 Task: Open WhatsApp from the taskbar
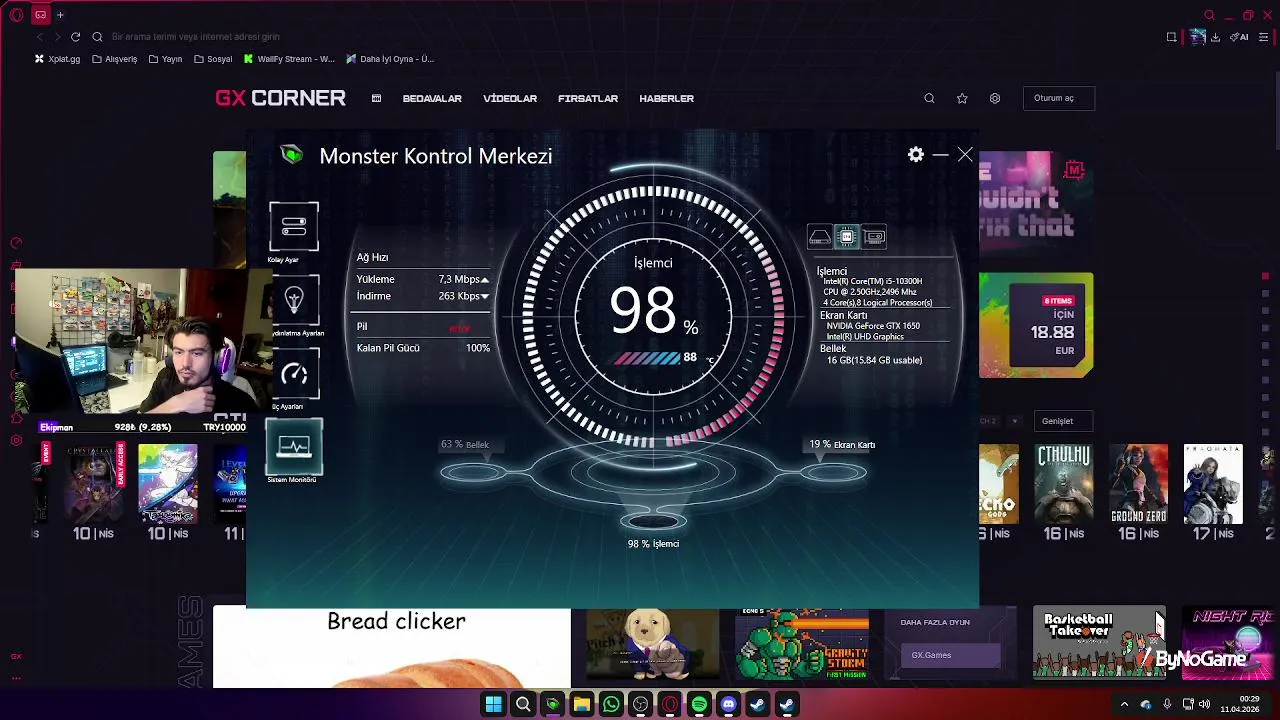click(611, 705)
